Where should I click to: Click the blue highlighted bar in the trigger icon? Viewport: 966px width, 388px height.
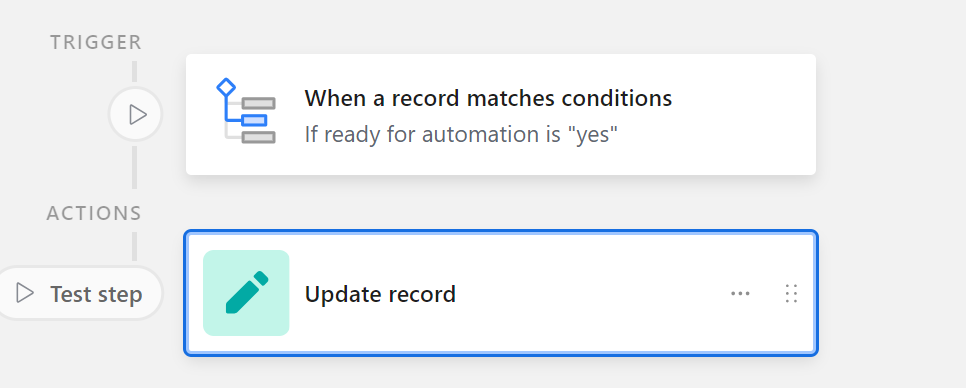point(254,120)
